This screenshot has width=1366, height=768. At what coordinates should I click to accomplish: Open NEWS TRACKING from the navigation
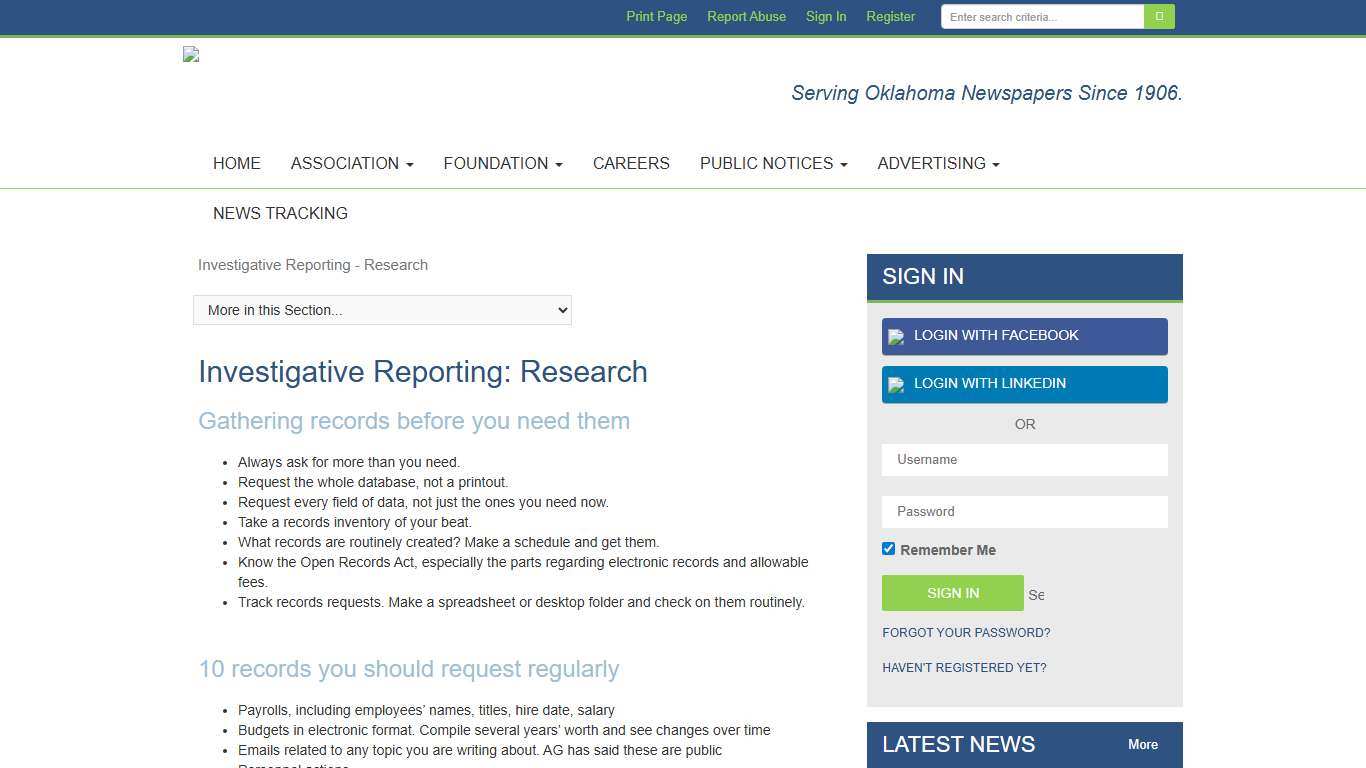(280, 213)
